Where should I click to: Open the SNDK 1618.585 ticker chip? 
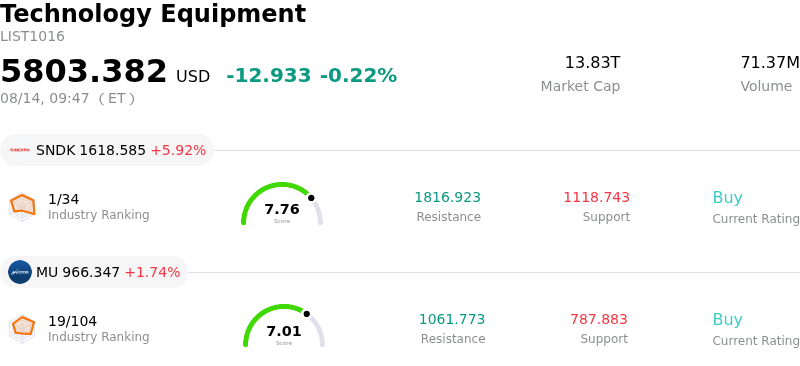(x=107, y=150)
